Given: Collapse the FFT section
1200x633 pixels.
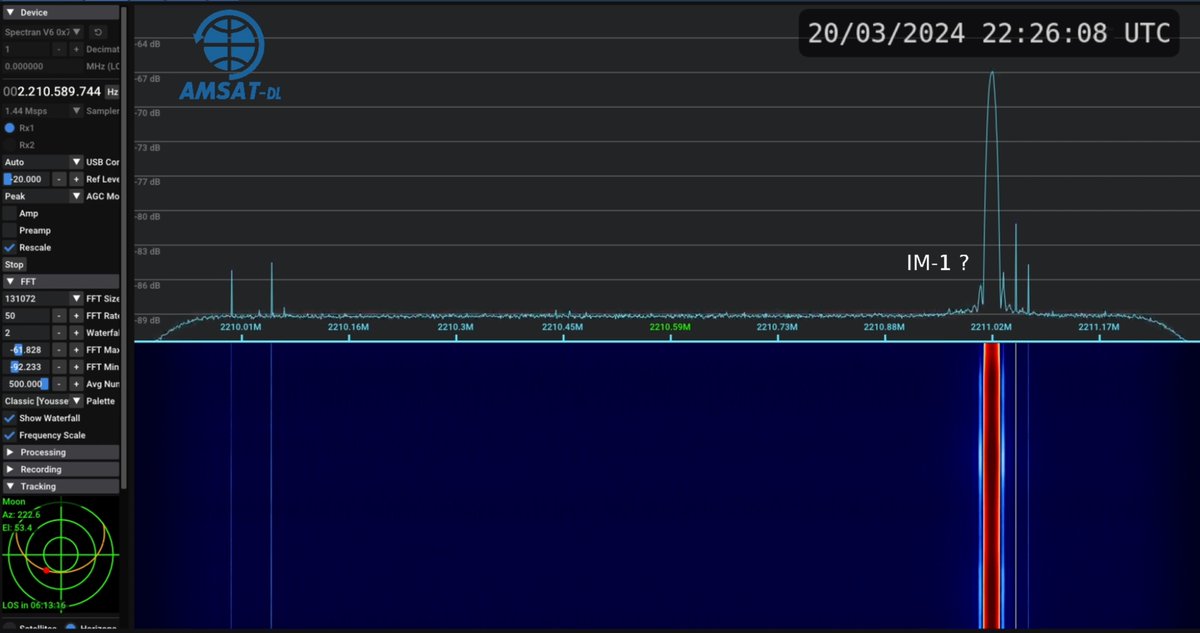Looking at the screenshot, I should (60, 282).
